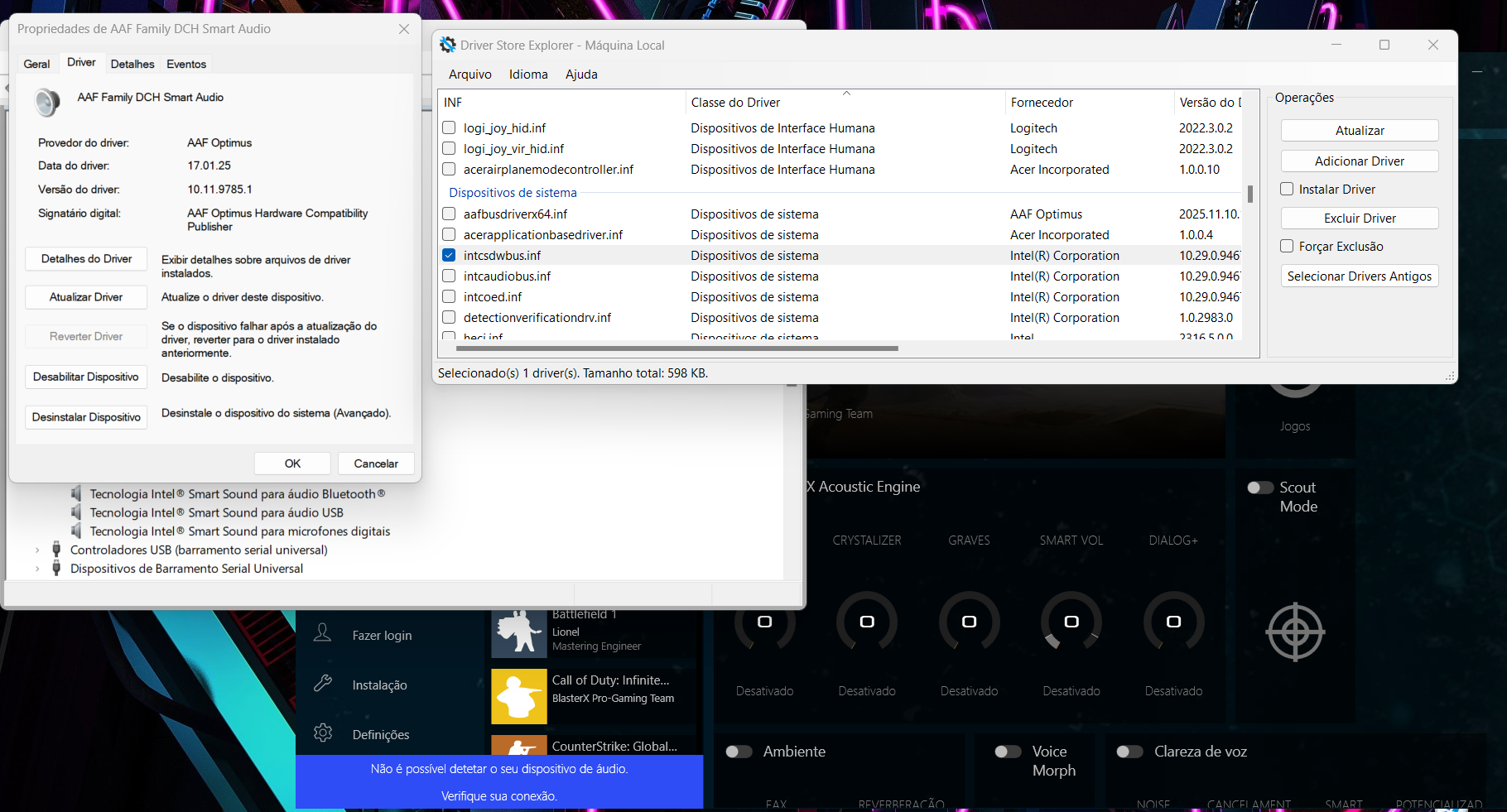
Task: Select the acerapplicationbasedriver.inf row
Action: point(840,234)
